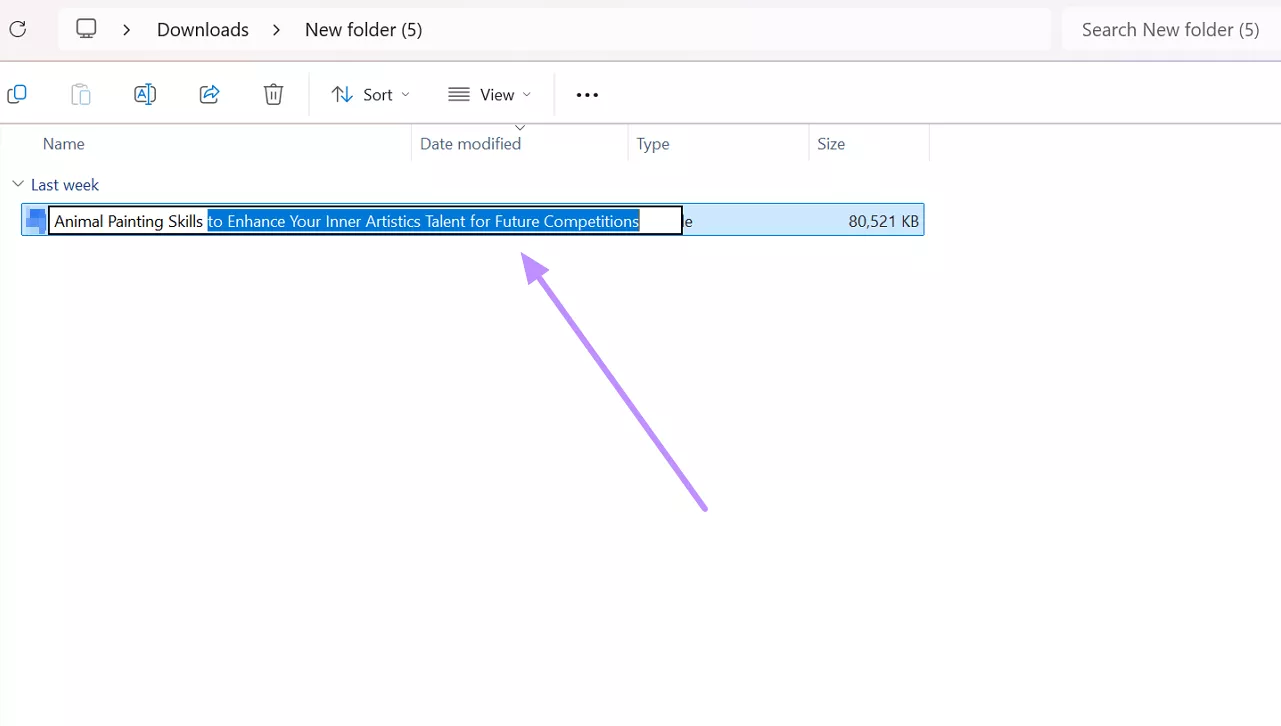Click the Paste clipboard icon

(x=81, y=94)
